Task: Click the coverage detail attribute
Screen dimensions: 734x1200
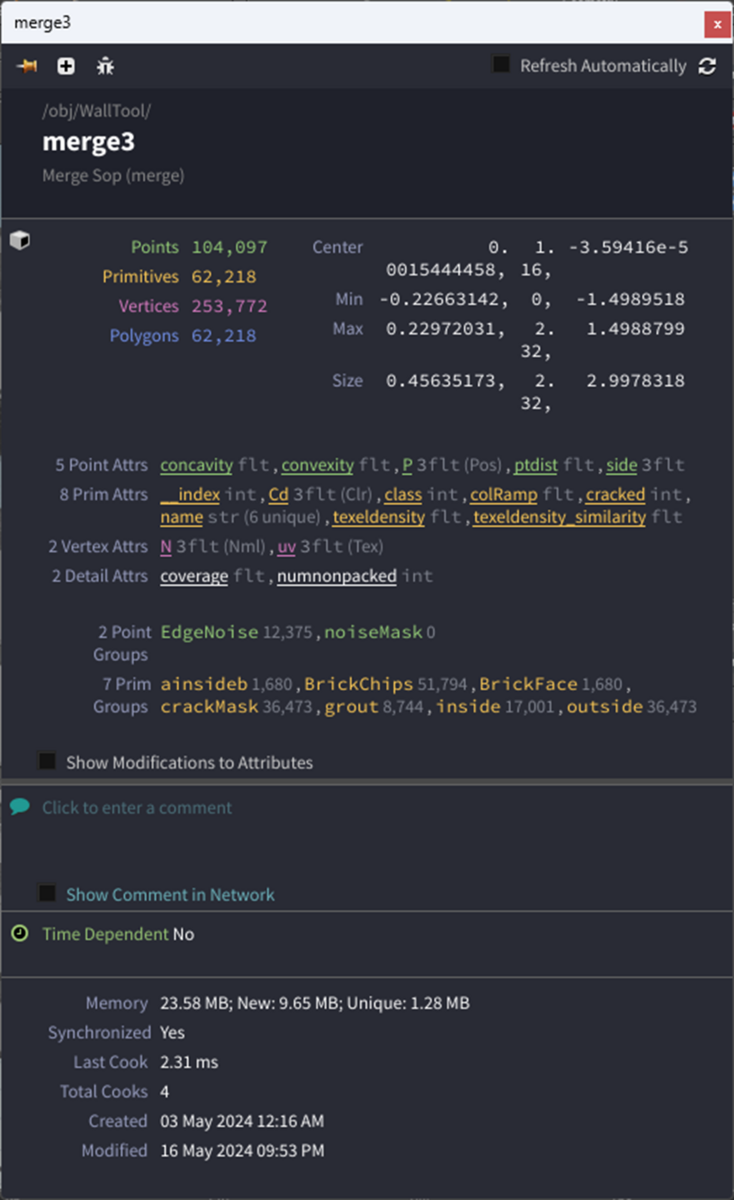Action: (194, 576)
